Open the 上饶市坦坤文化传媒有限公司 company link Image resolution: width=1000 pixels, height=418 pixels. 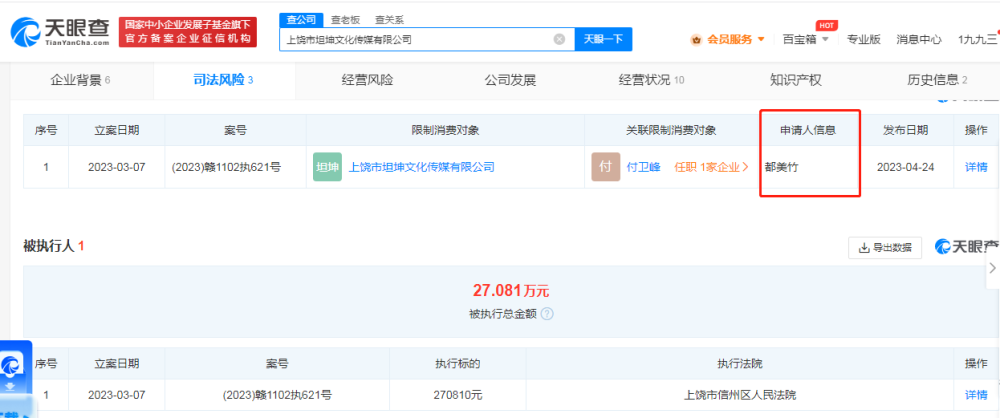pos(422,167)
